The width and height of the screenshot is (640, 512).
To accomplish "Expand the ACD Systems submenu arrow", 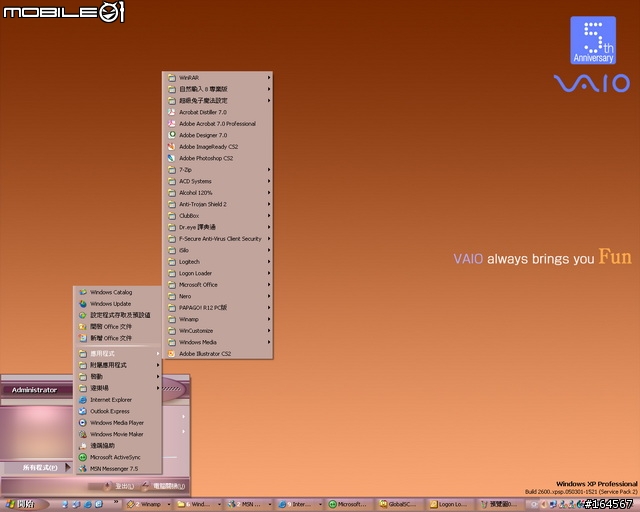I will pos(269,181).
